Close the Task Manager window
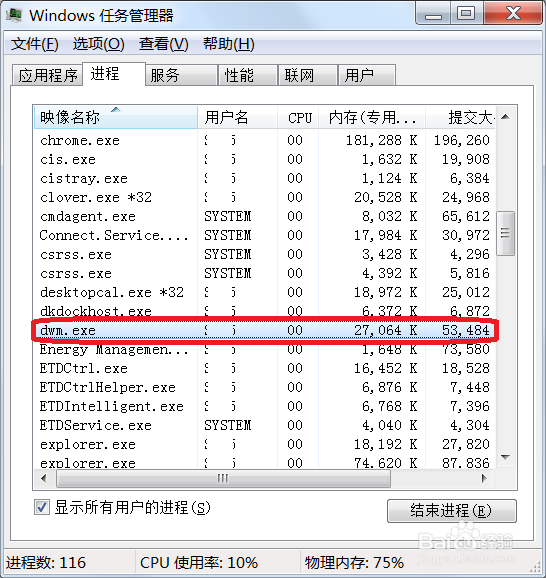 pyautogui.click(x=513, y=13)
